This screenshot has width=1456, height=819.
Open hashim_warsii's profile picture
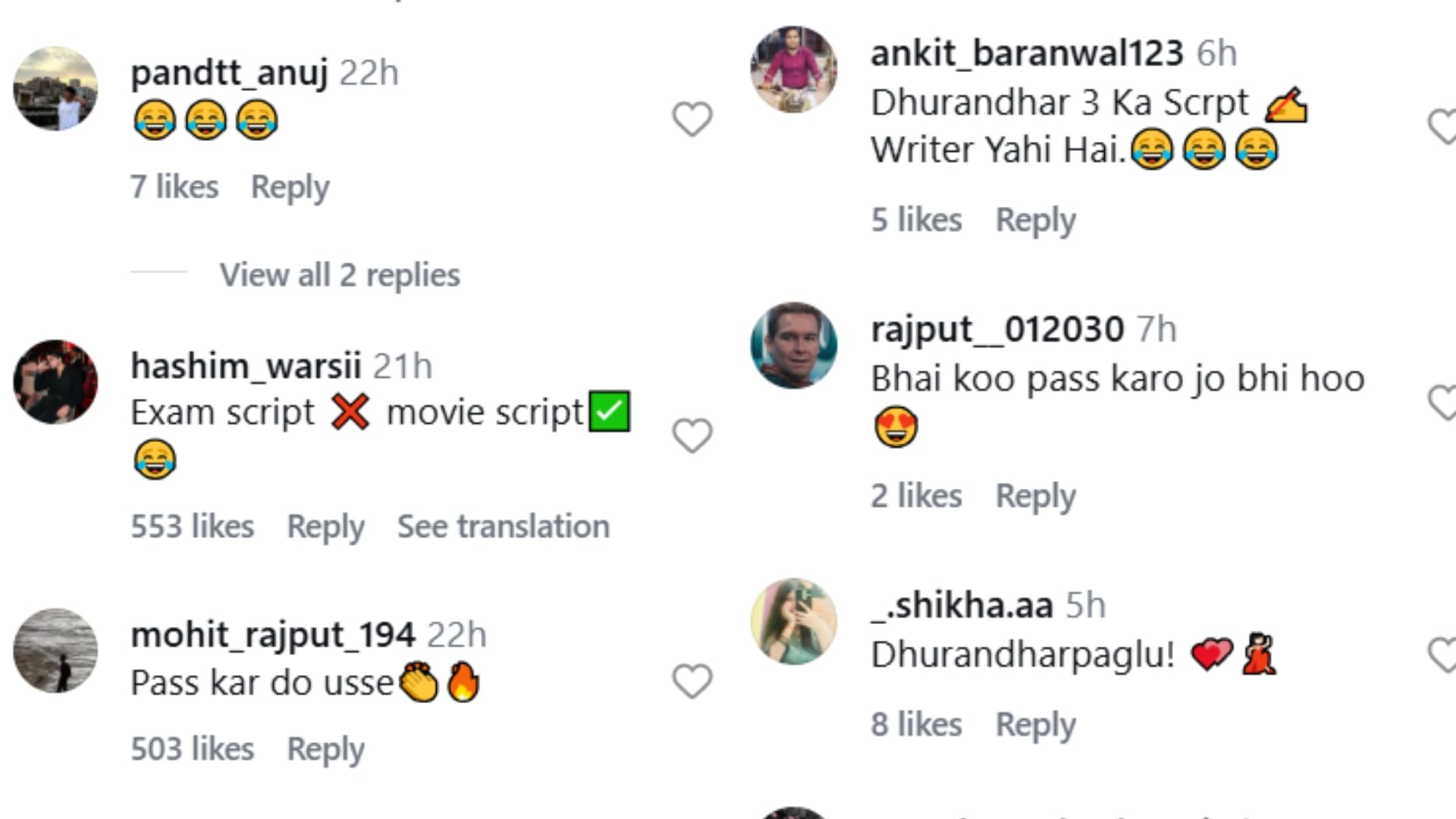55,381
